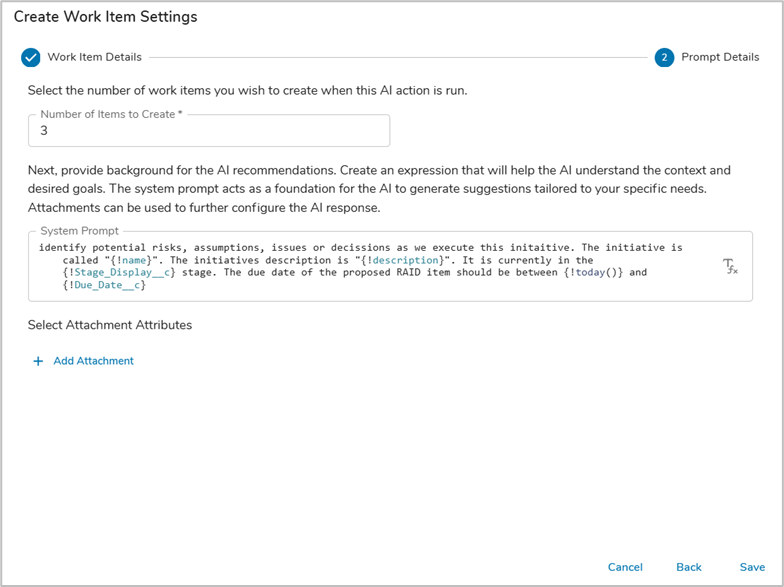
Task: Click the completed step checkmark icon
Action: pyautogui.click(x=31, y=57)
